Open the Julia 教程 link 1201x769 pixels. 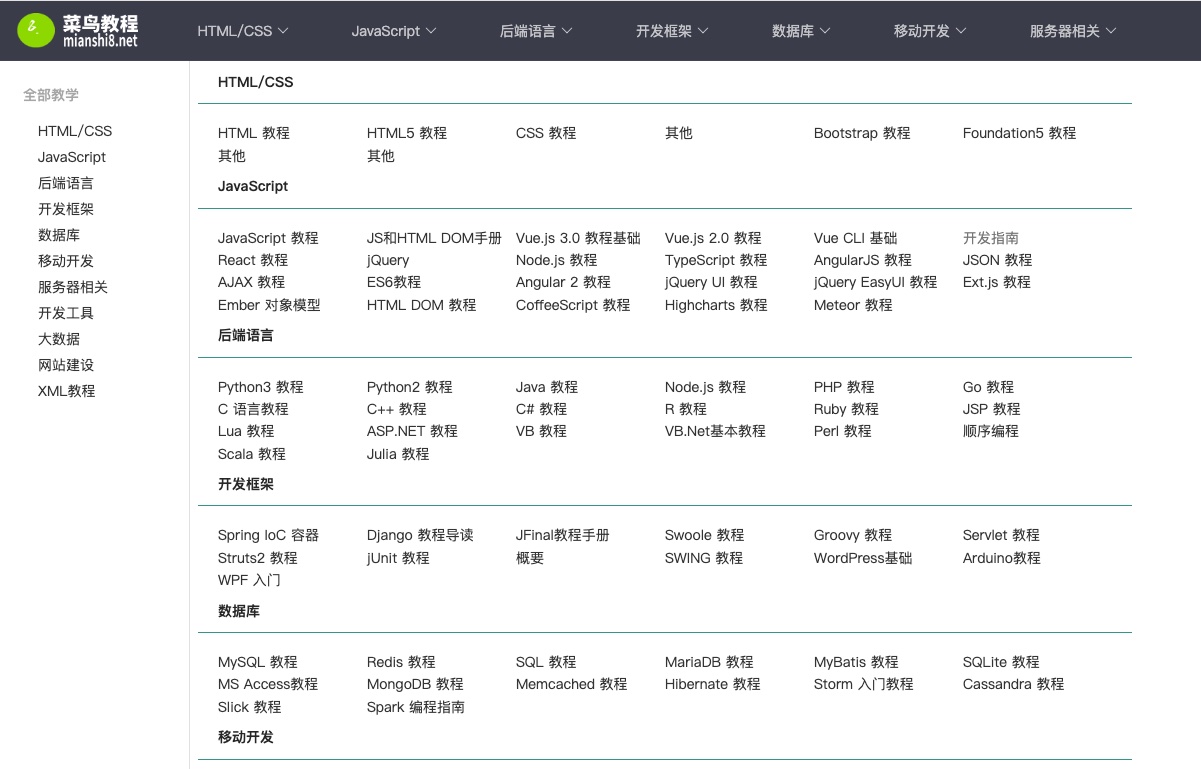tap(398, 454)
